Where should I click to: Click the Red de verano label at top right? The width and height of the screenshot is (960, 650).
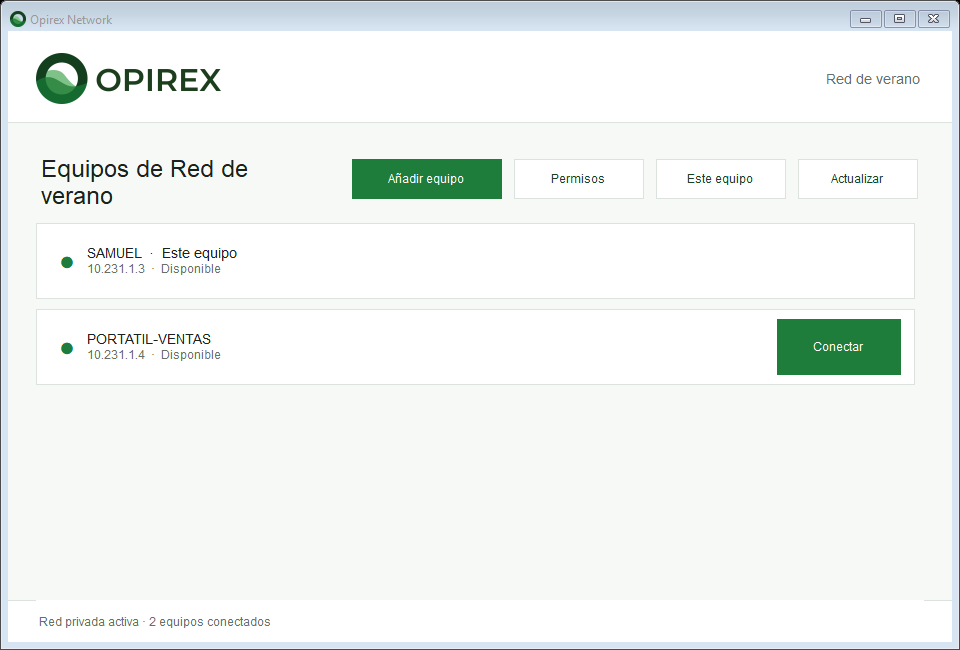click(x=872, y=79)
